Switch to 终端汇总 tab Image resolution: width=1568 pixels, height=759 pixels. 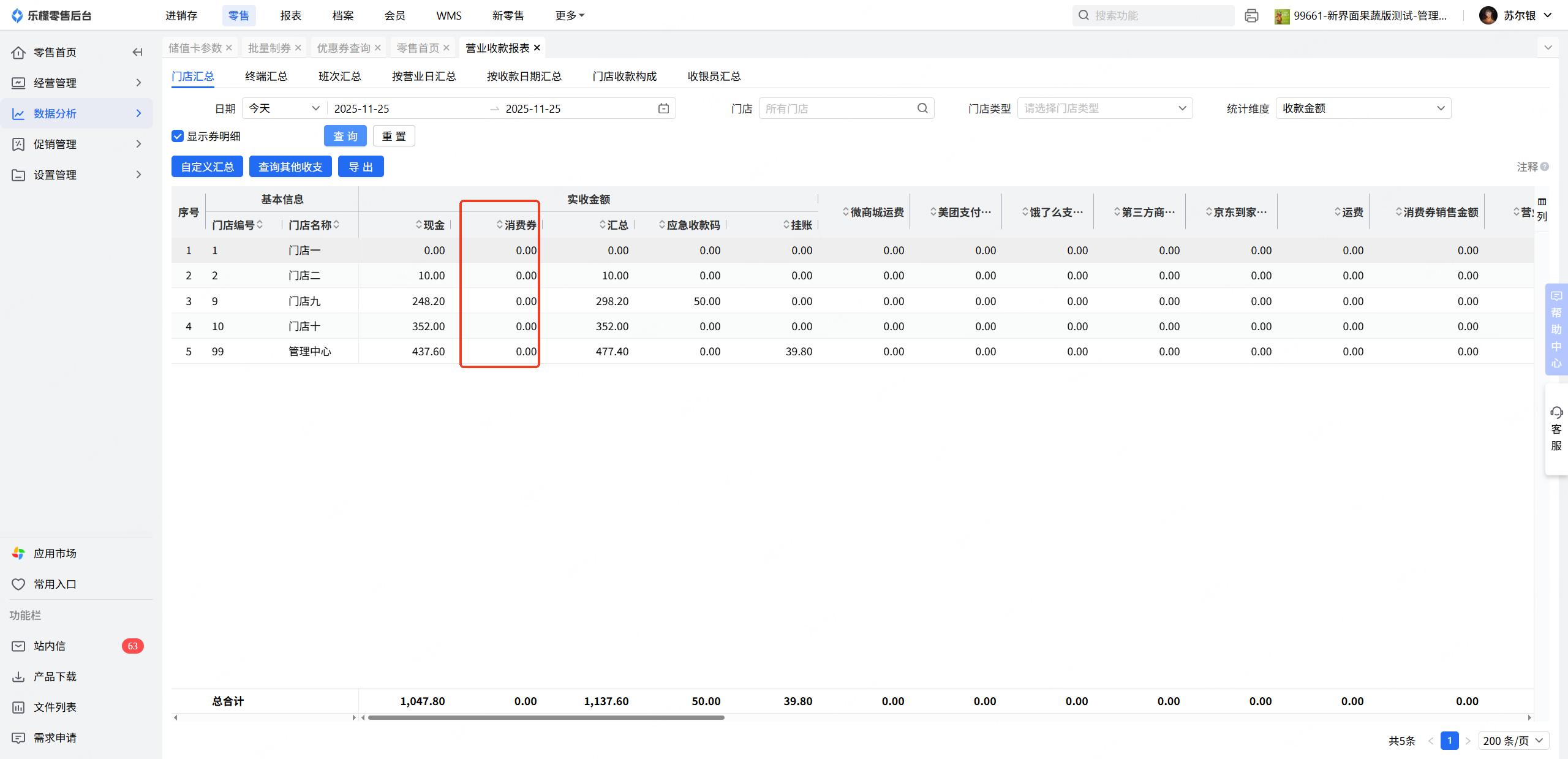[x=266, y=76]
